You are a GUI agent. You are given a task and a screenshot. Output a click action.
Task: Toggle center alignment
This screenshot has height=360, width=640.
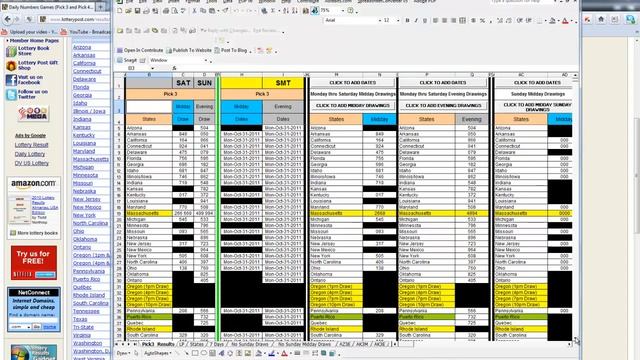444,20
